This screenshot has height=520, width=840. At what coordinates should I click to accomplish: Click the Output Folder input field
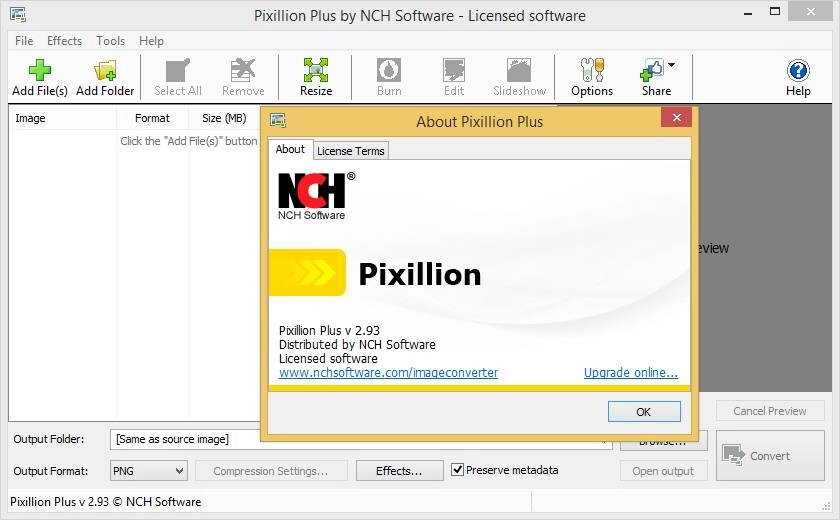[x=361, y=439]
